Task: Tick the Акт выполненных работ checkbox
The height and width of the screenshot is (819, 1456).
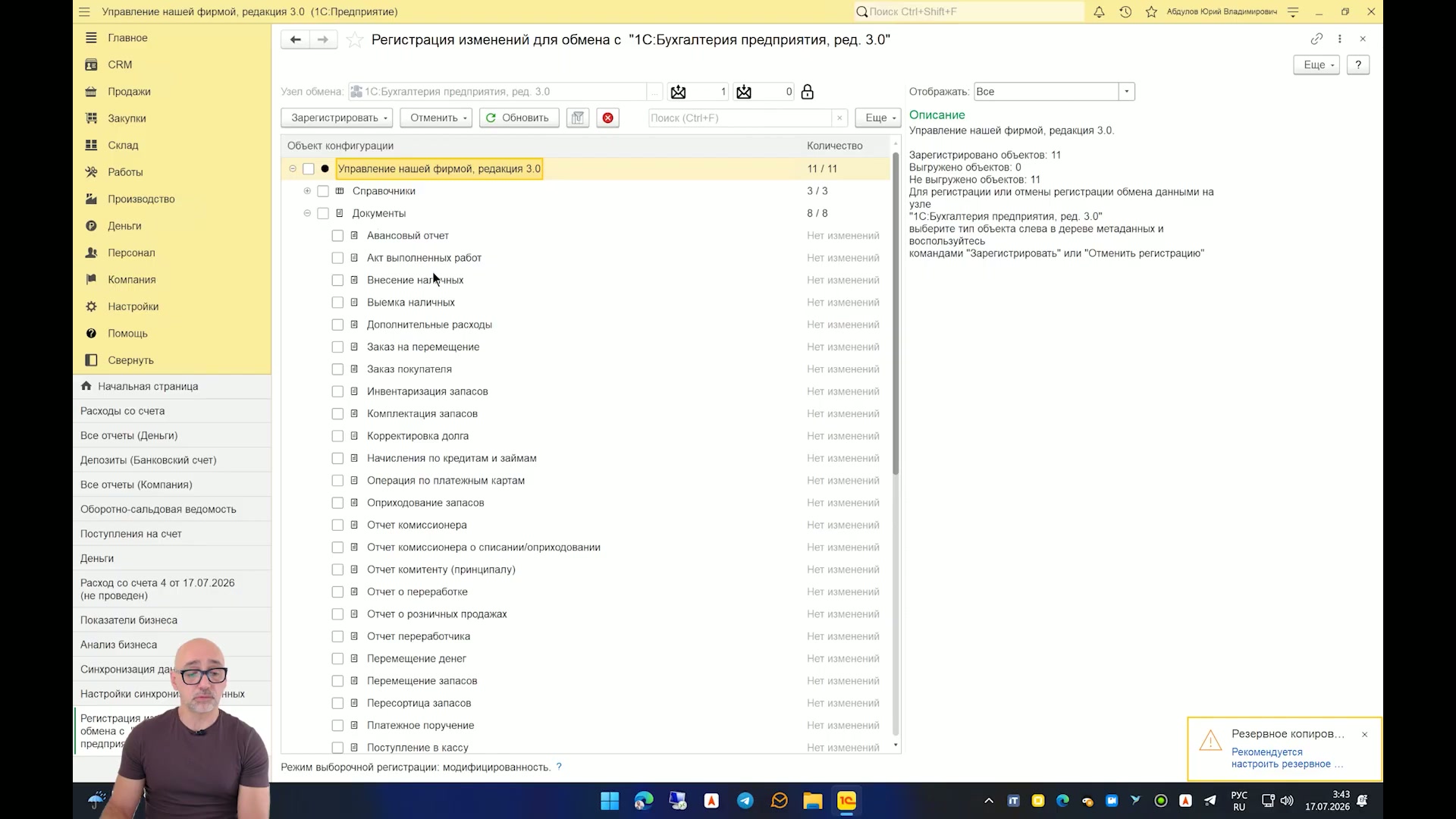Action: tap(337, 258)
